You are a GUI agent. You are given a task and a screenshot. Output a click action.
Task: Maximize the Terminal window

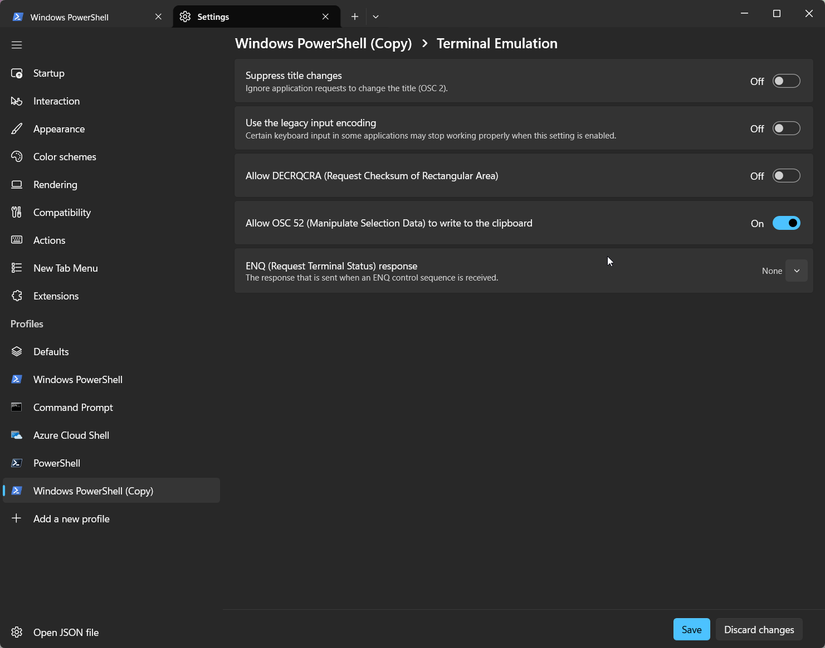pyautogui.click(x=777, y=14)
